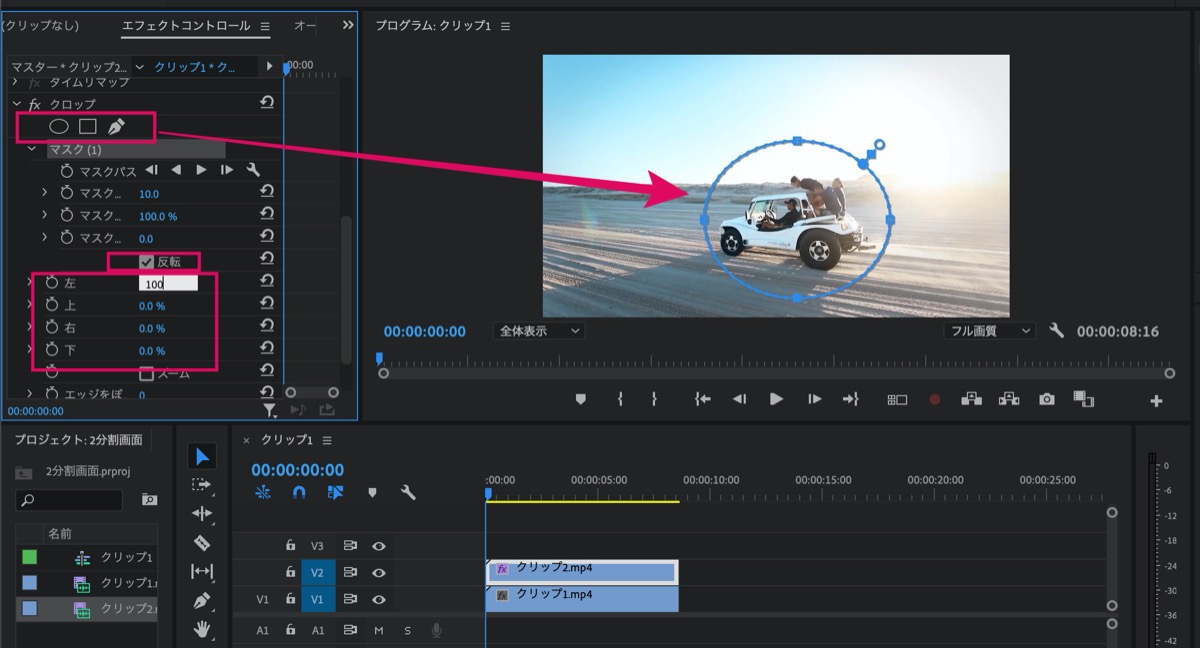Play the program monitor video
This screenshot has width=1200, height=648.
point(776,399)
